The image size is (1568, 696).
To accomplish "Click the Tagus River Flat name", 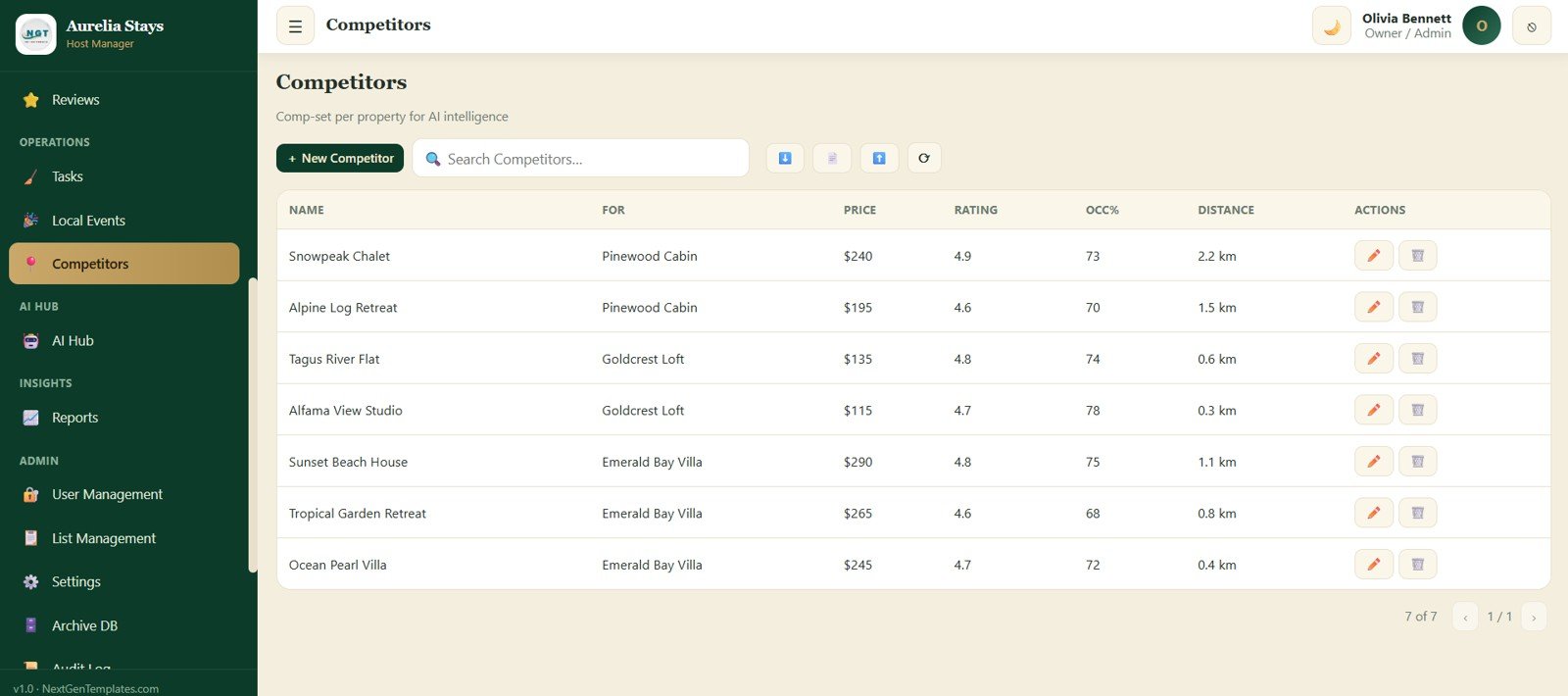I will [x=334, y=359].
